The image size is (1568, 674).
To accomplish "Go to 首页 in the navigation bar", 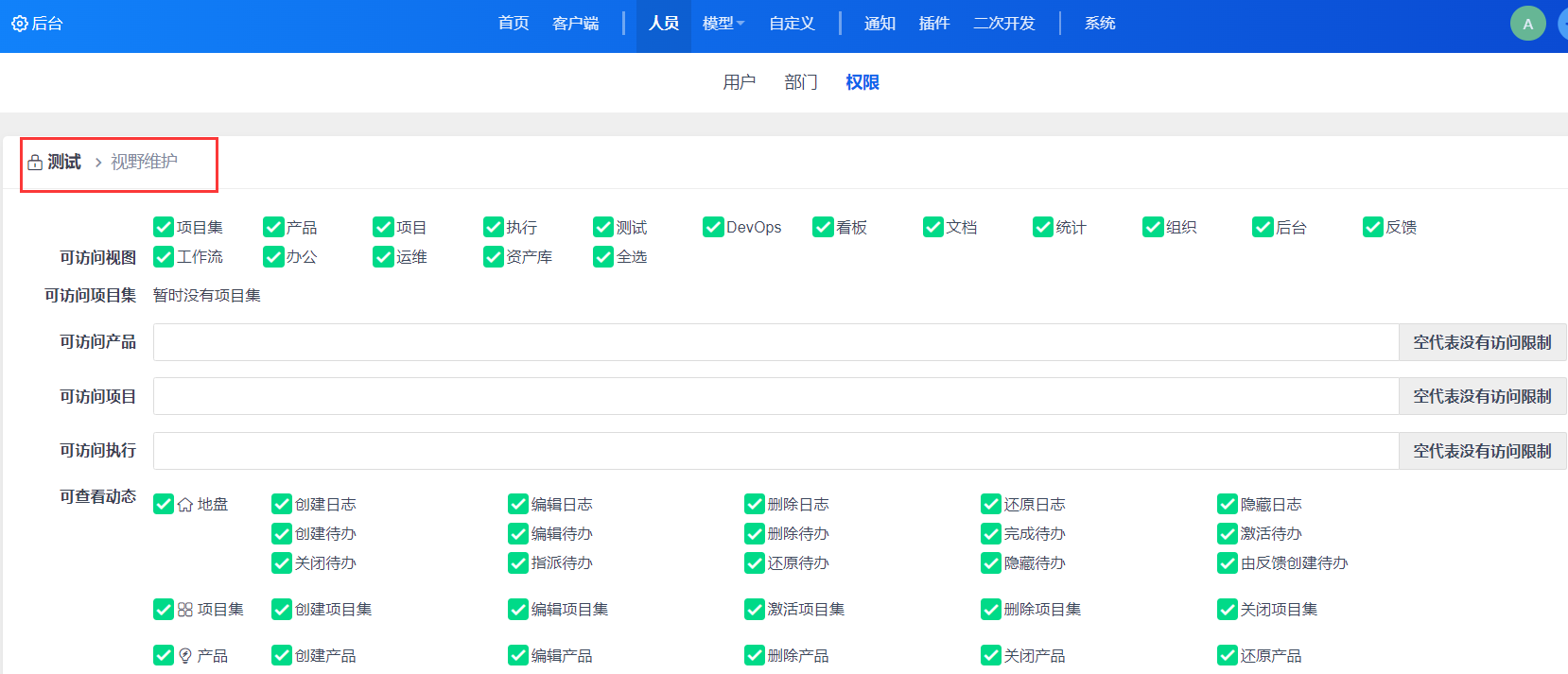I will (x=514, y=24).
